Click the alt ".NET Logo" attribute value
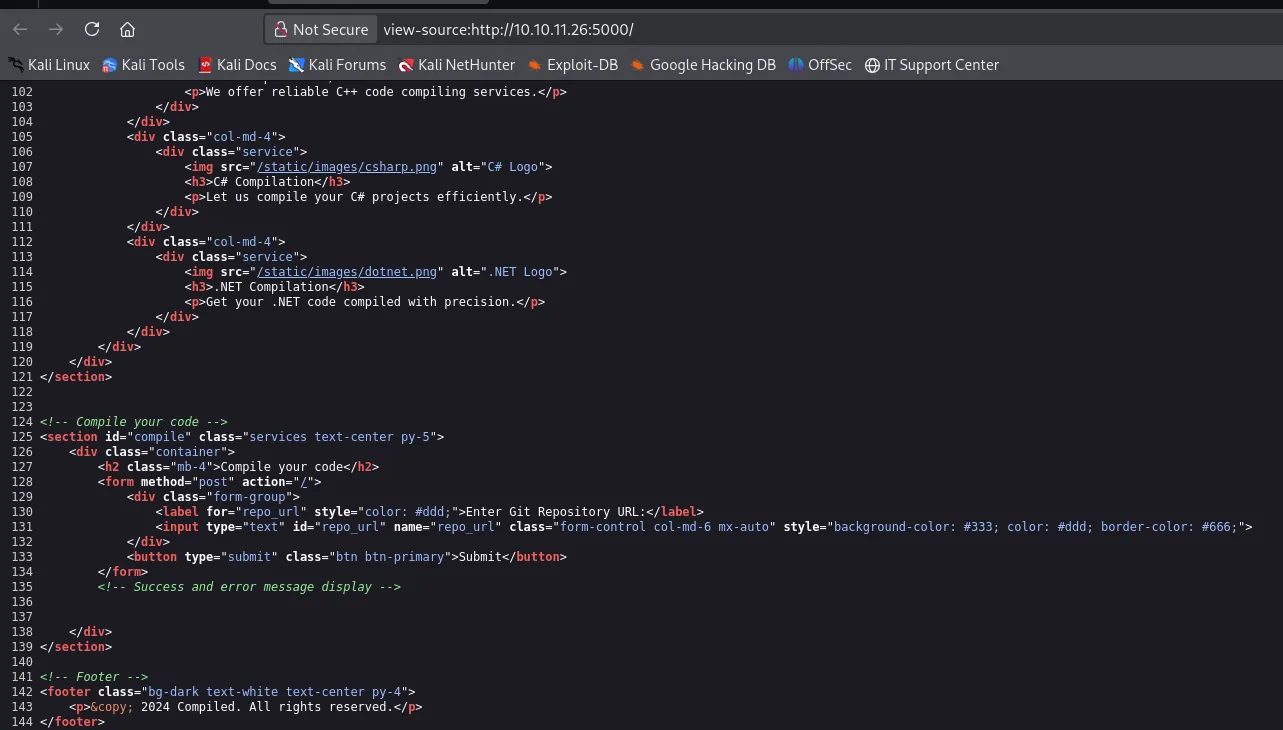The width and height of the screenshot is (1283, 730). point(520,272)
